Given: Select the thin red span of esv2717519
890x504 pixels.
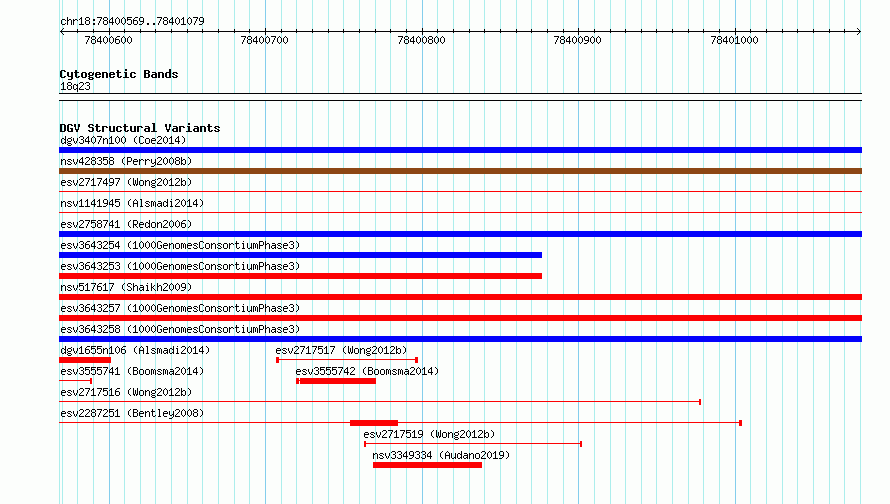Looking at the screenshot, I should point(473,444).
